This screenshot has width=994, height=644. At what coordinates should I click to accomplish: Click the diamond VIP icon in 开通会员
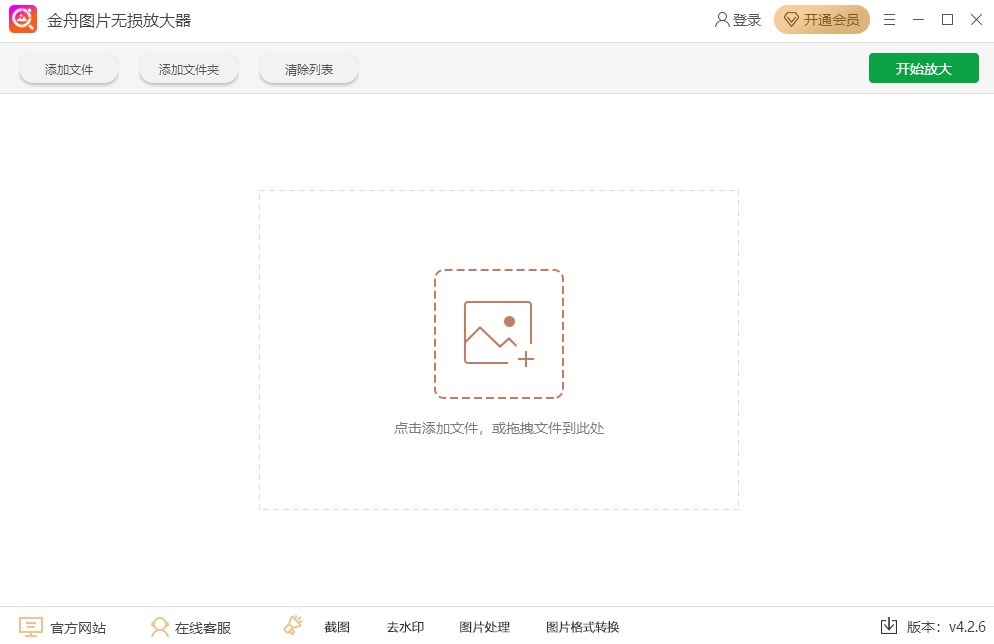point(790,19)
